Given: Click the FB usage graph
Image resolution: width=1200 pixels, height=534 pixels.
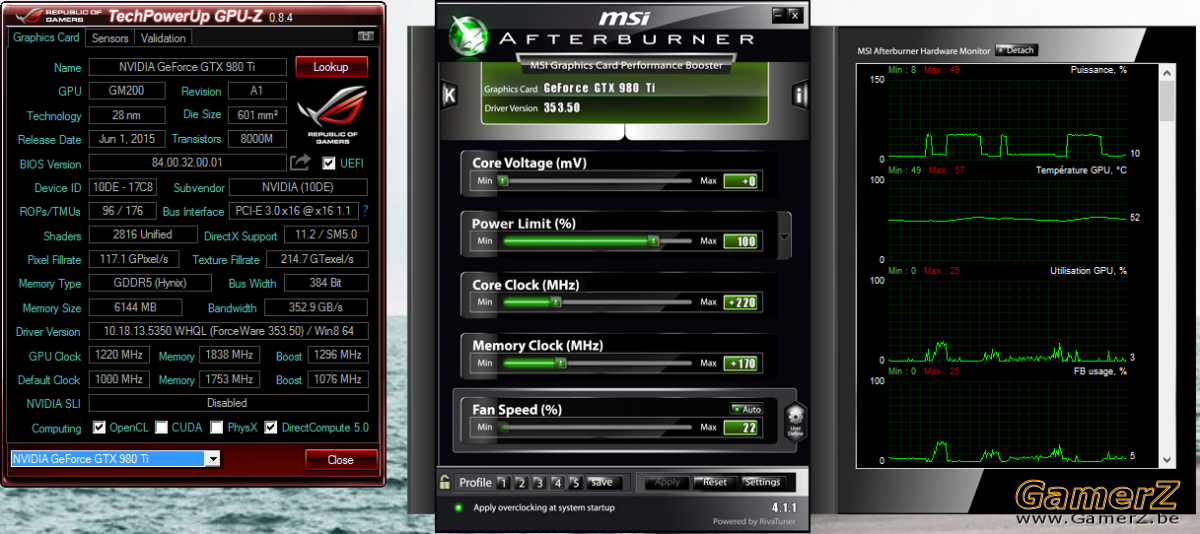Looking at the screenshot, I should click(x=1007, y=419).
